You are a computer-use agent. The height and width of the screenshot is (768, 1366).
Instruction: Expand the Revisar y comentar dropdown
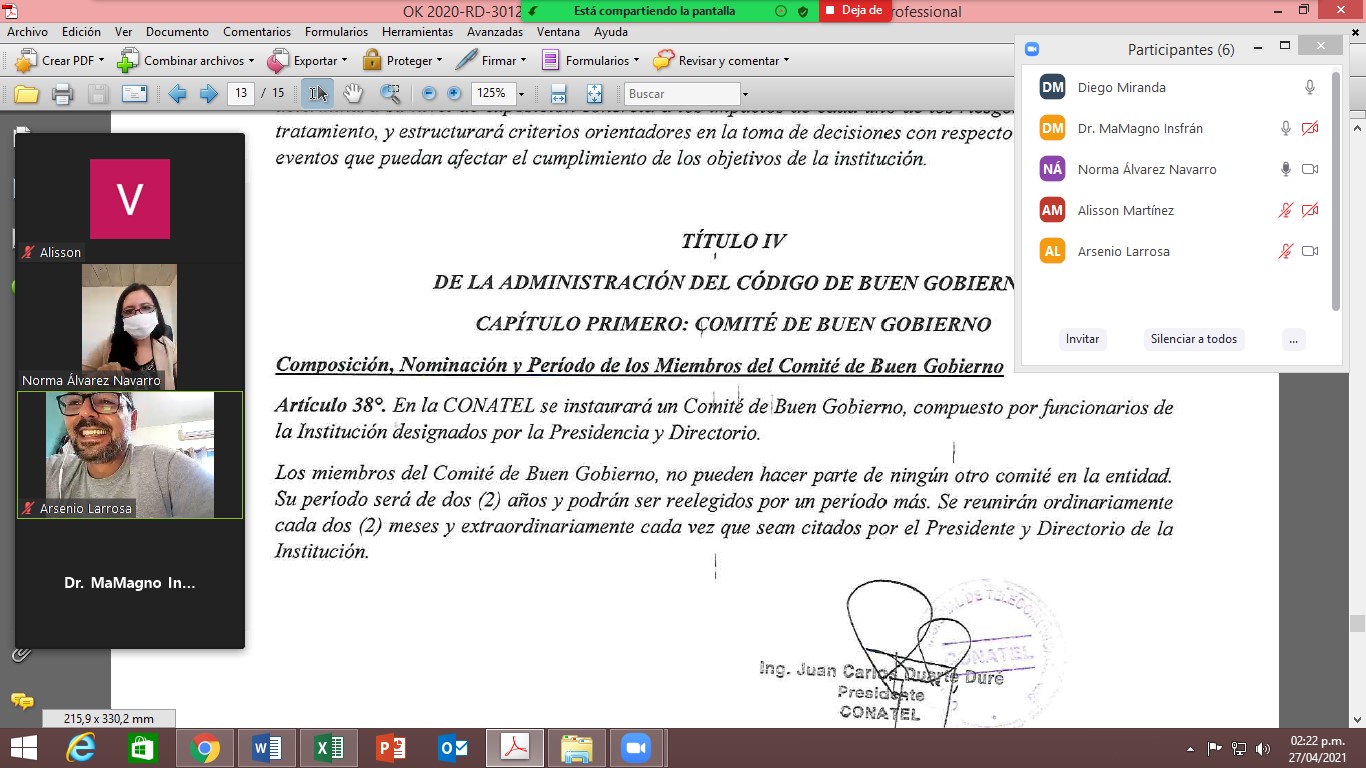pyautogui.click(x=786, y=61)
